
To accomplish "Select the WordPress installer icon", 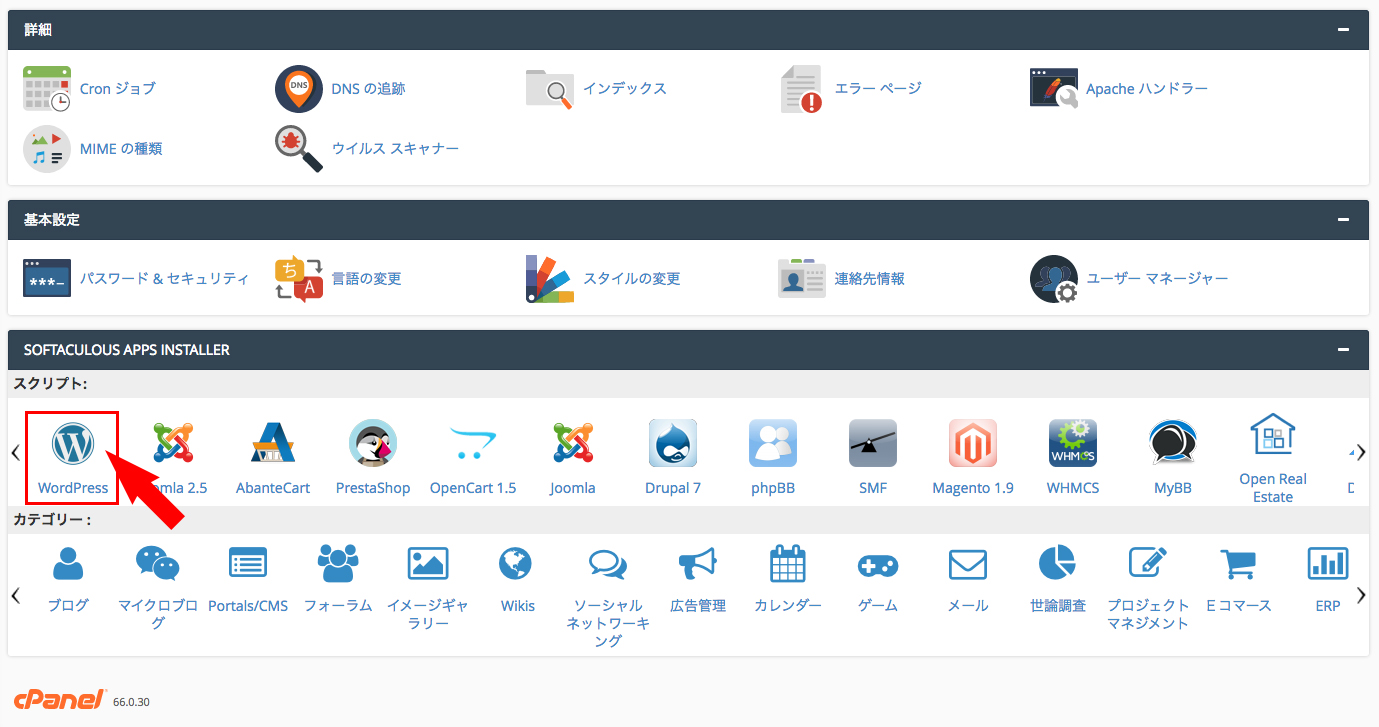I will coord(71,443).
